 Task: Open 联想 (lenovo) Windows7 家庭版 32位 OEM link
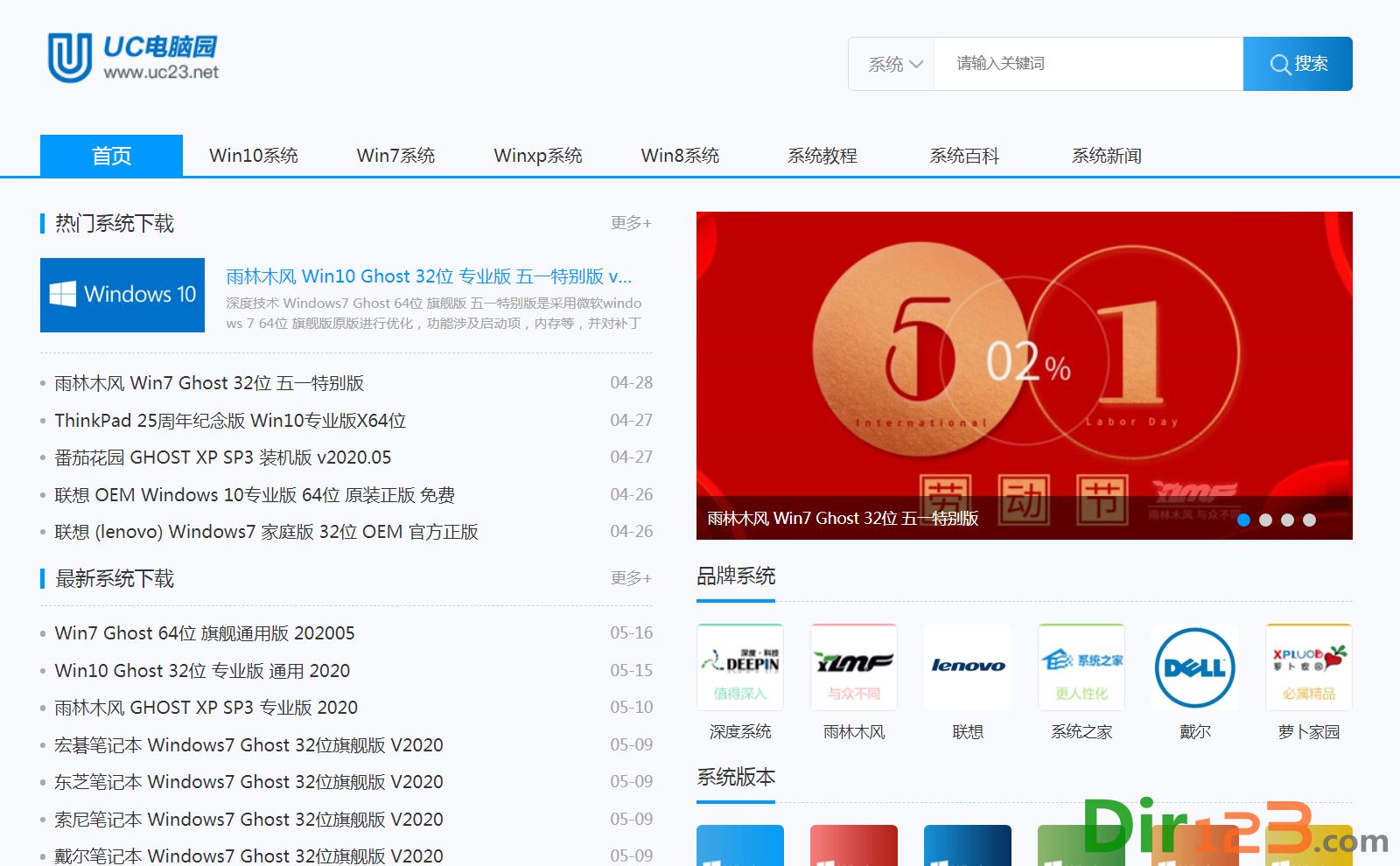tap(267, 532)
